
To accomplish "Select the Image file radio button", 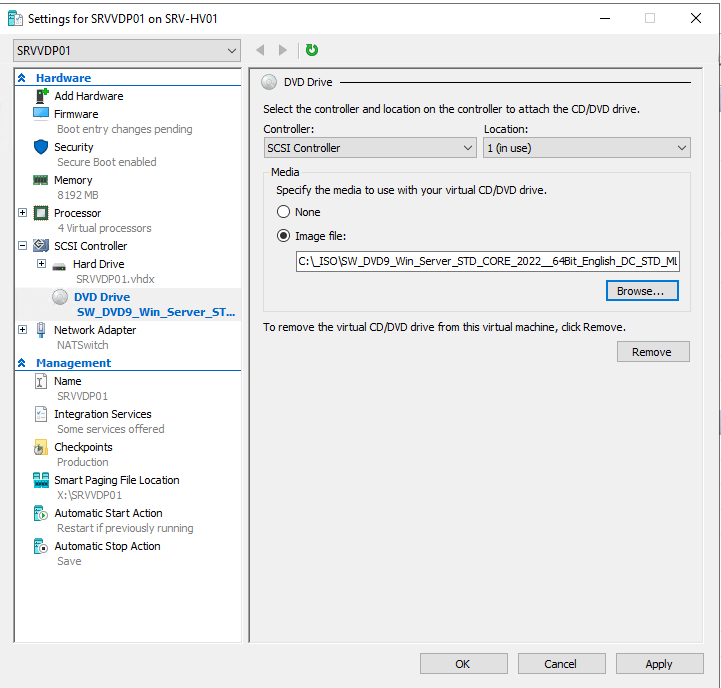I will pos(284,236).
